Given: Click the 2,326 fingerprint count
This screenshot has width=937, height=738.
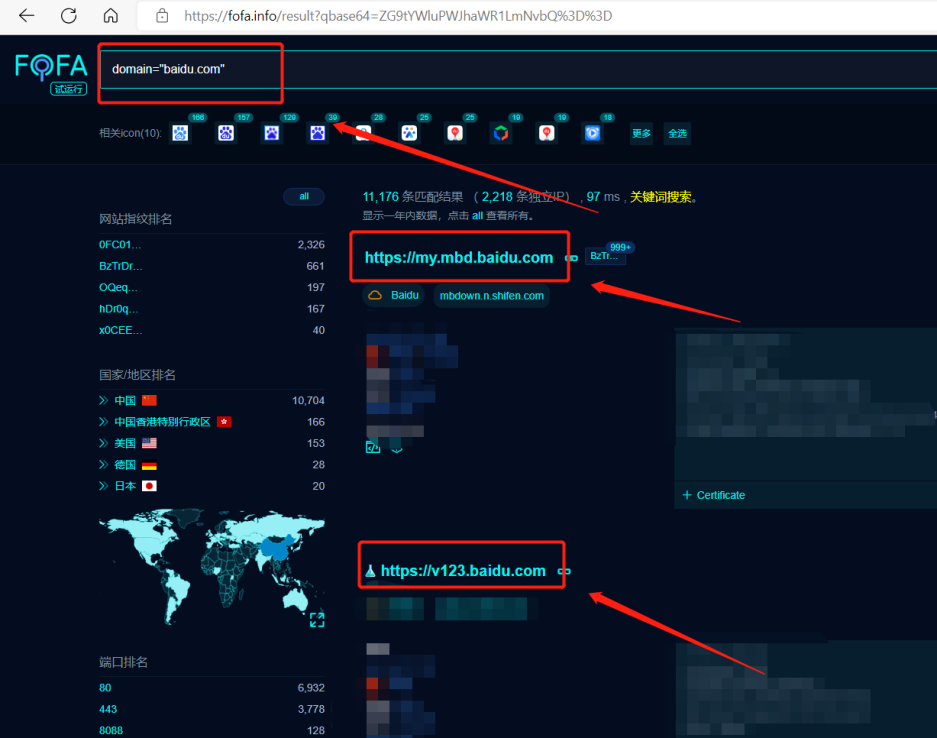Looking at the screenshot, I should coord(311,244).
